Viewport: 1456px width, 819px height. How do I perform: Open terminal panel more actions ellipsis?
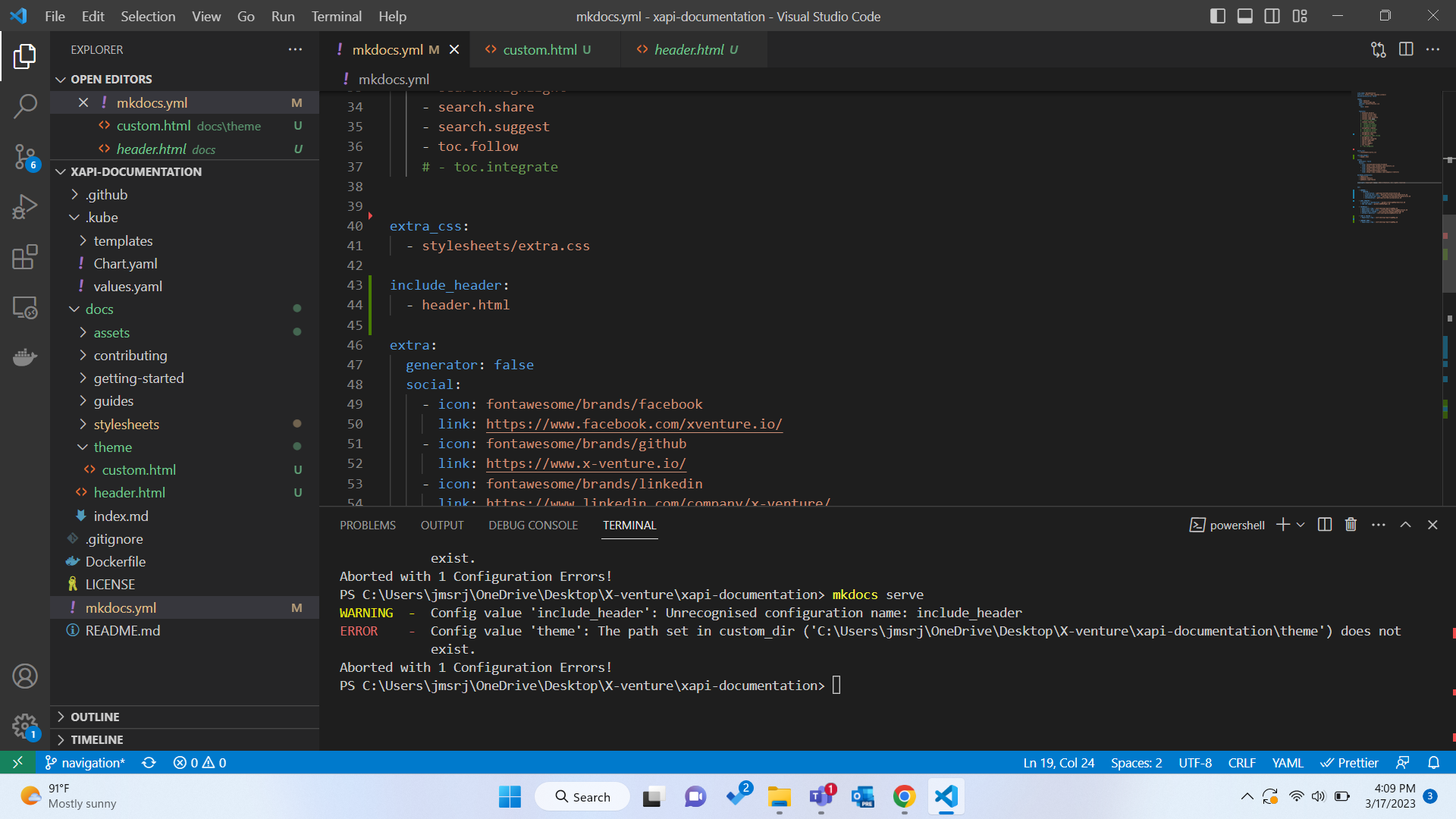1379,525
